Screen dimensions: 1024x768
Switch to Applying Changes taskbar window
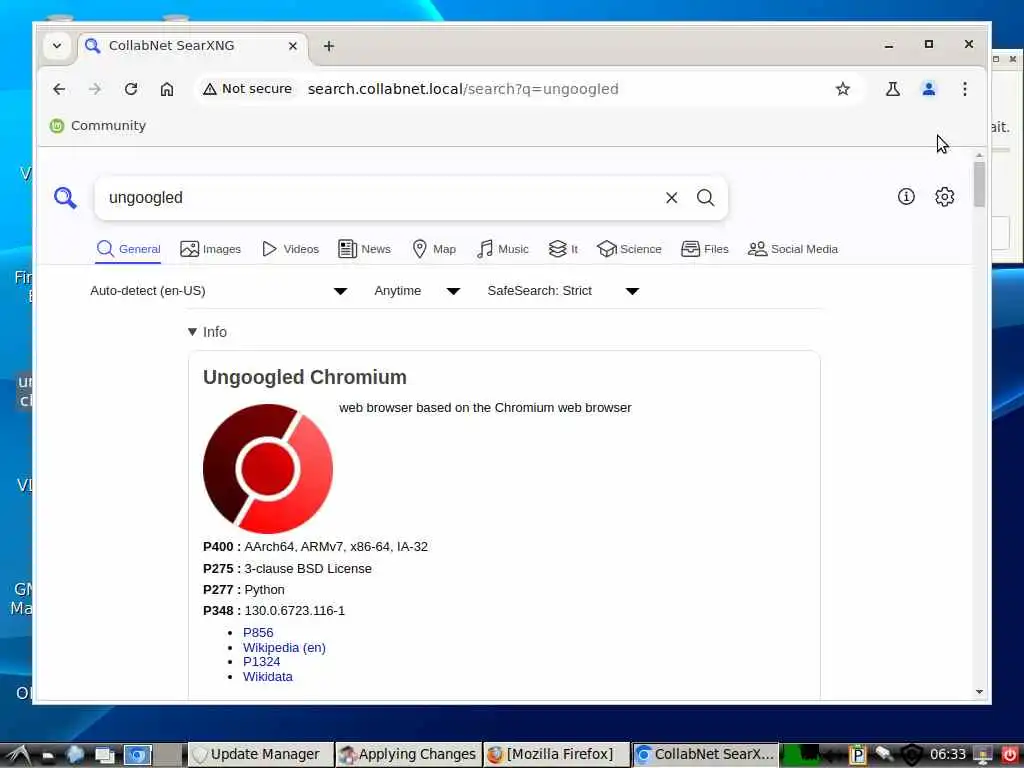[x=409, y=754]
